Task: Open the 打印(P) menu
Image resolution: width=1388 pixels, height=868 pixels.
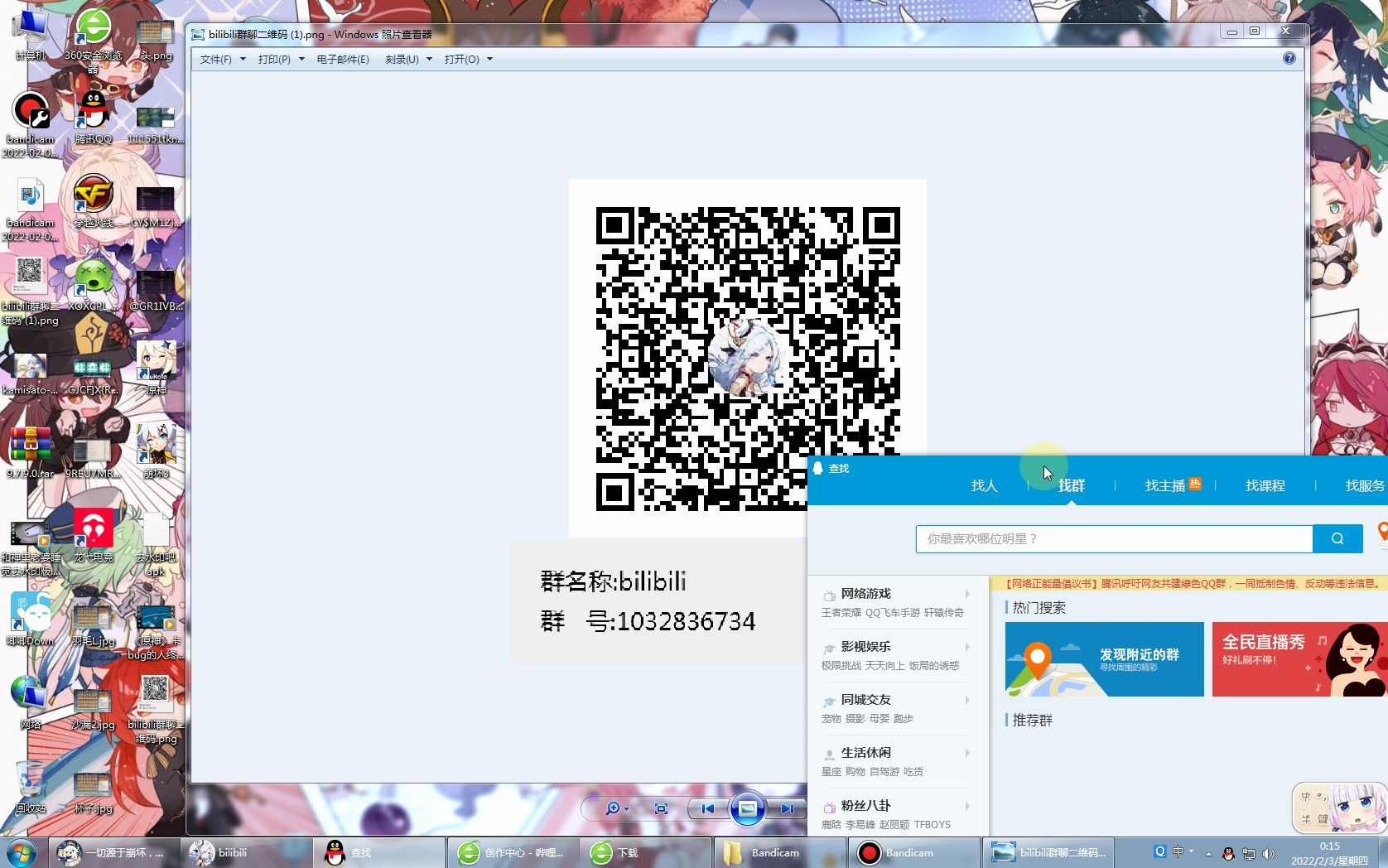Action: point(281,60)
